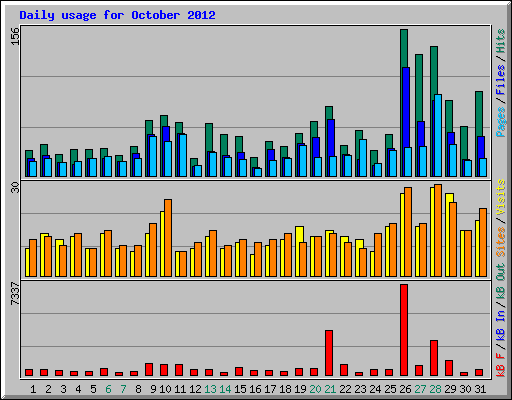Click the 30 value on the middle axis
512x400 pixels.
point(15,187)
